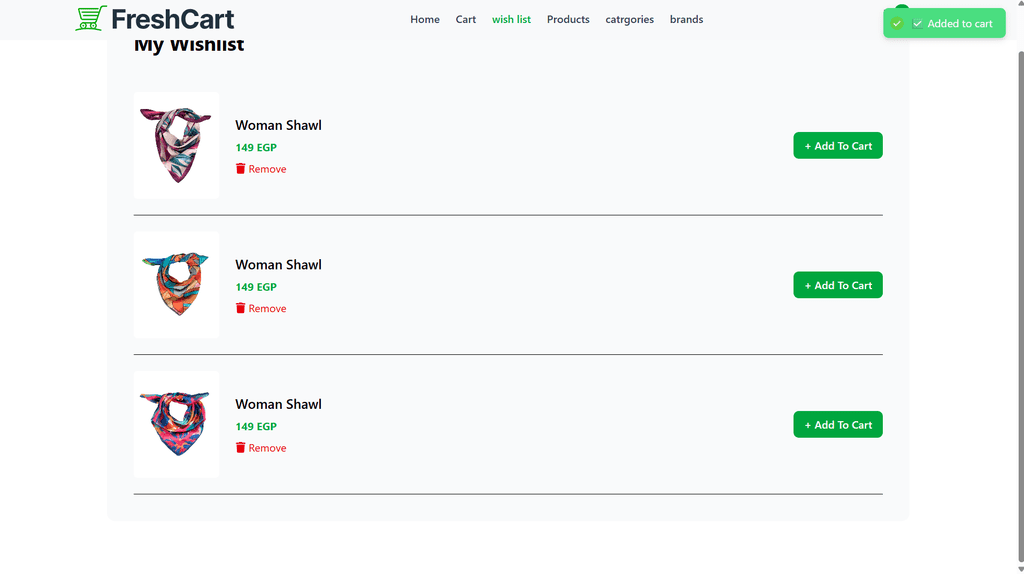Viewport: 1024px width, 574px height.
Task: Click the FreshCart shopping cart logo icon
Action: click(x=91, y=18)
